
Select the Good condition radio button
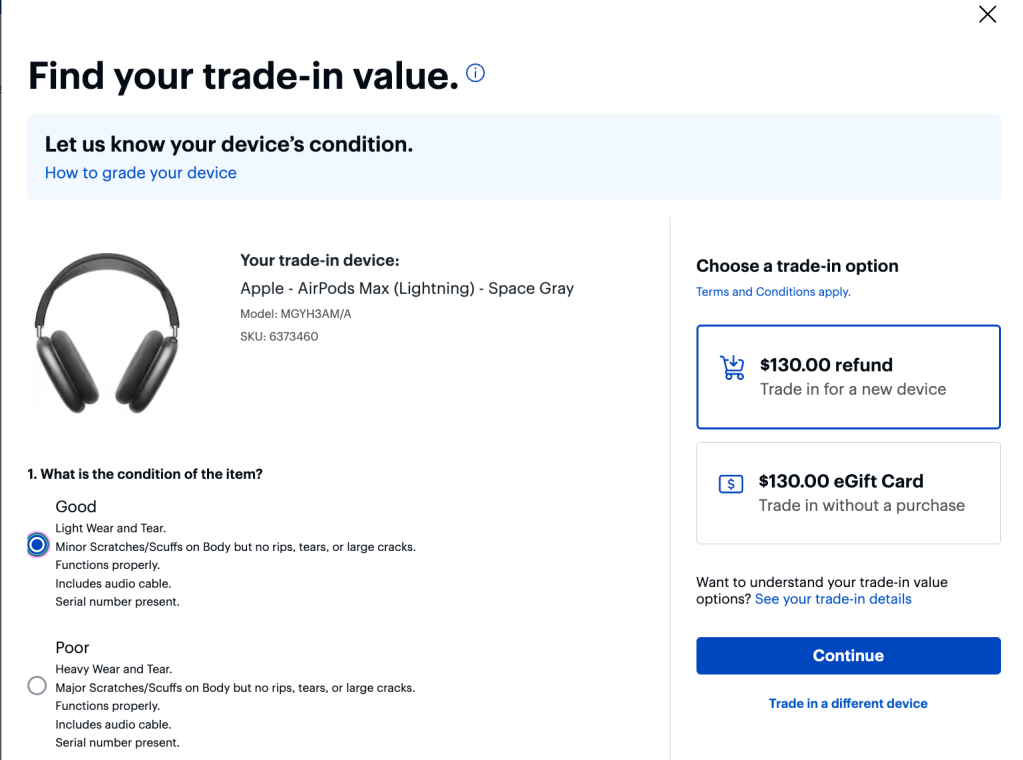[37, 544]
